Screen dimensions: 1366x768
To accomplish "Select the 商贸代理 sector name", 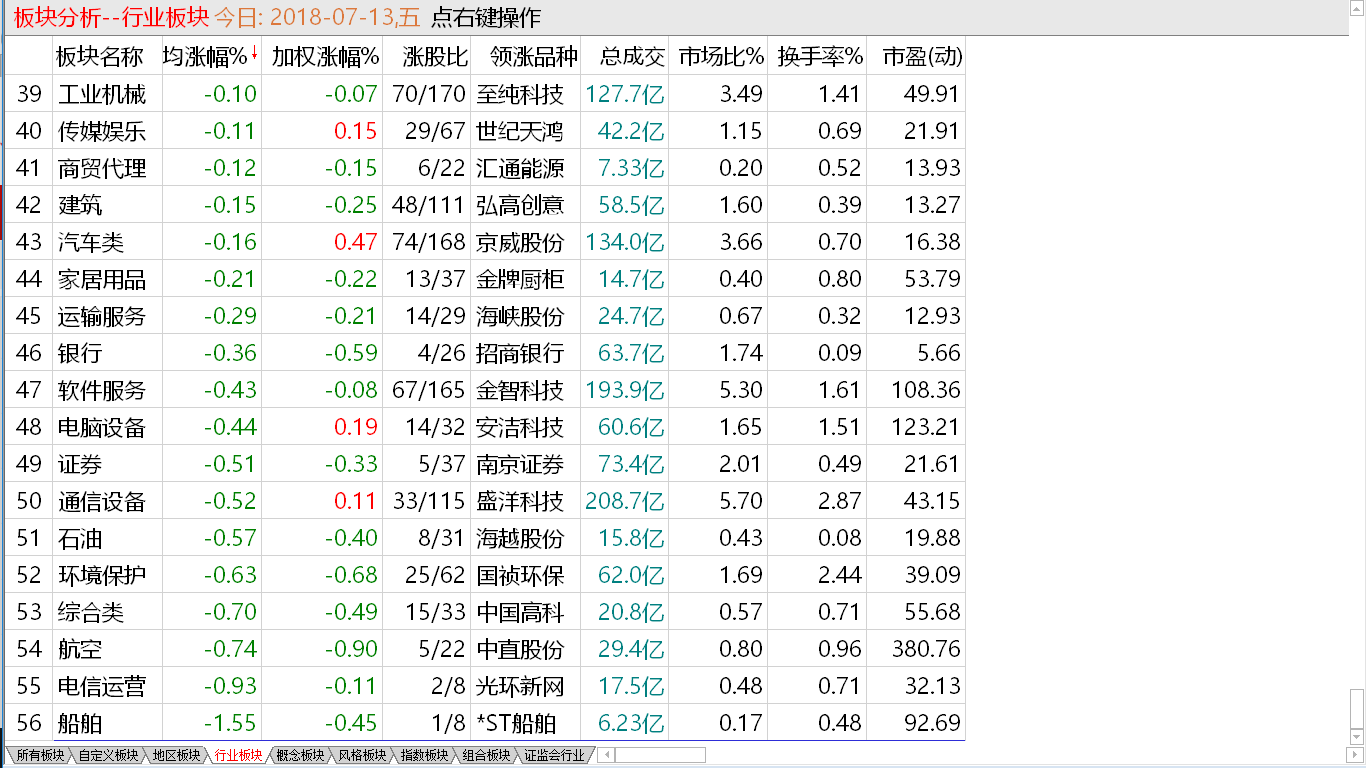I will pos(102,168).
